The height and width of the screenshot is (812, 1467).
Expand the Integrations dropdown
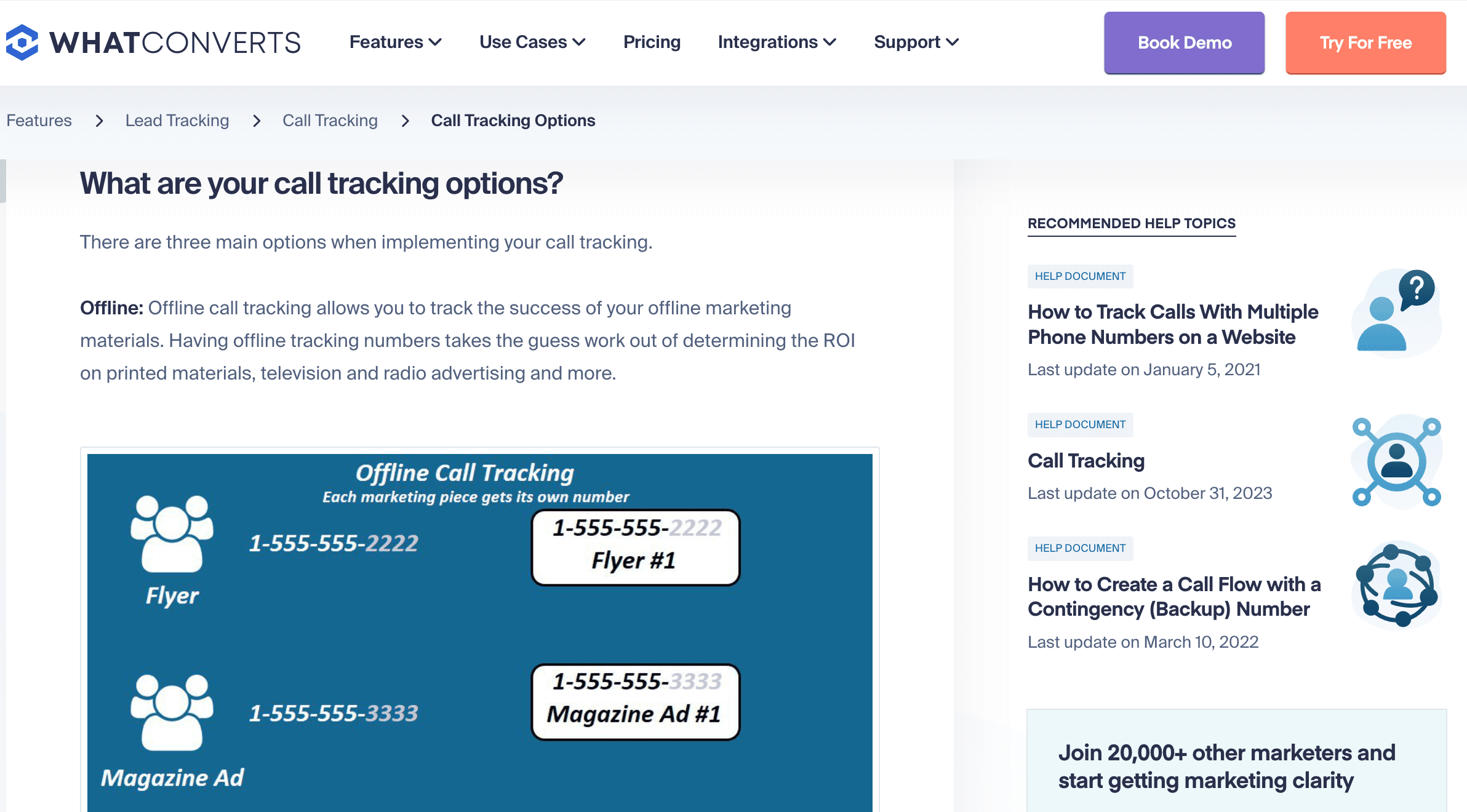pyautogui.click(x=776, y=42)
